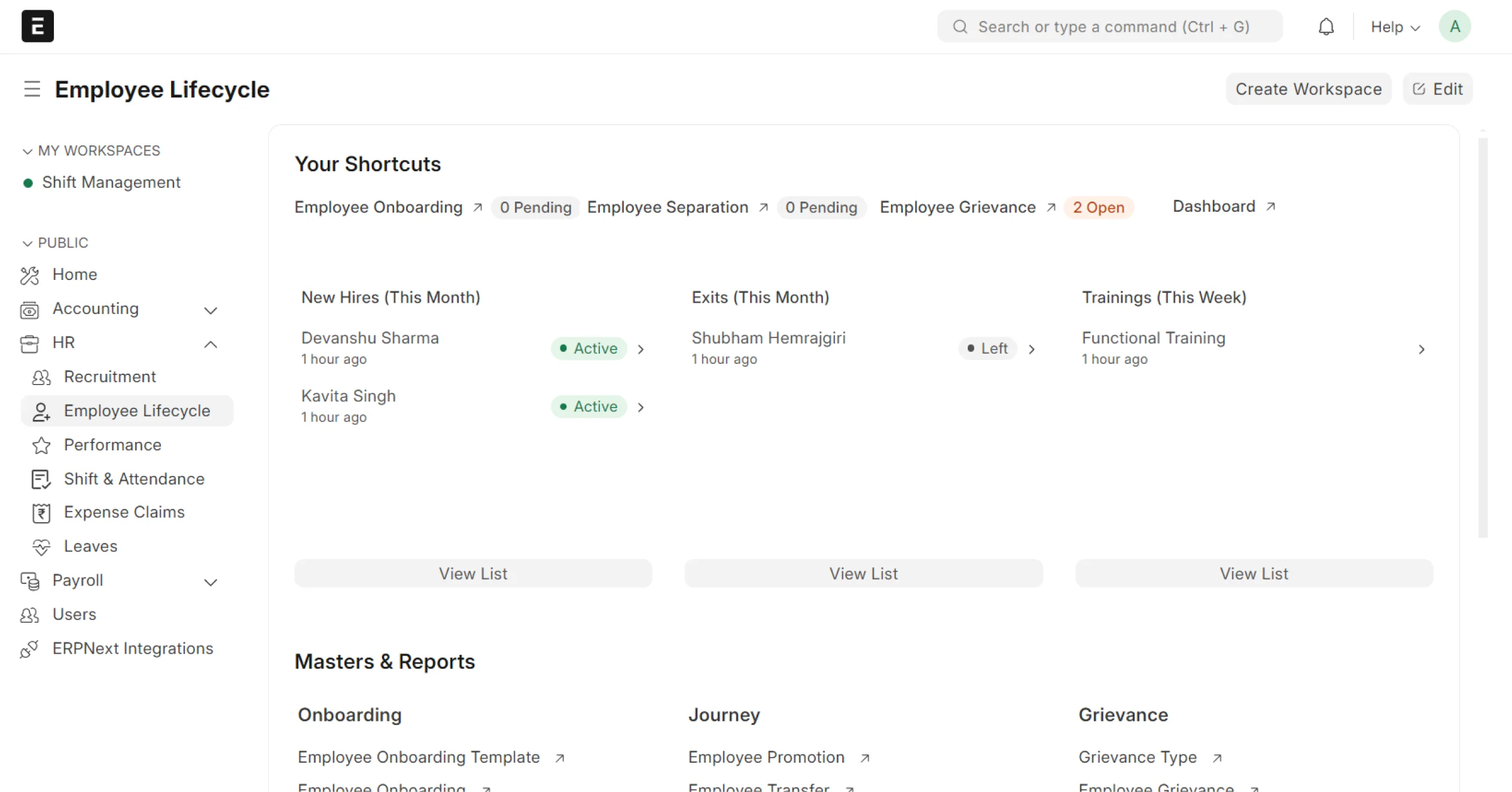The image size is (1512, 792).
Task: Open the Dashboard shortcut link
Action: pos(1214,206)
